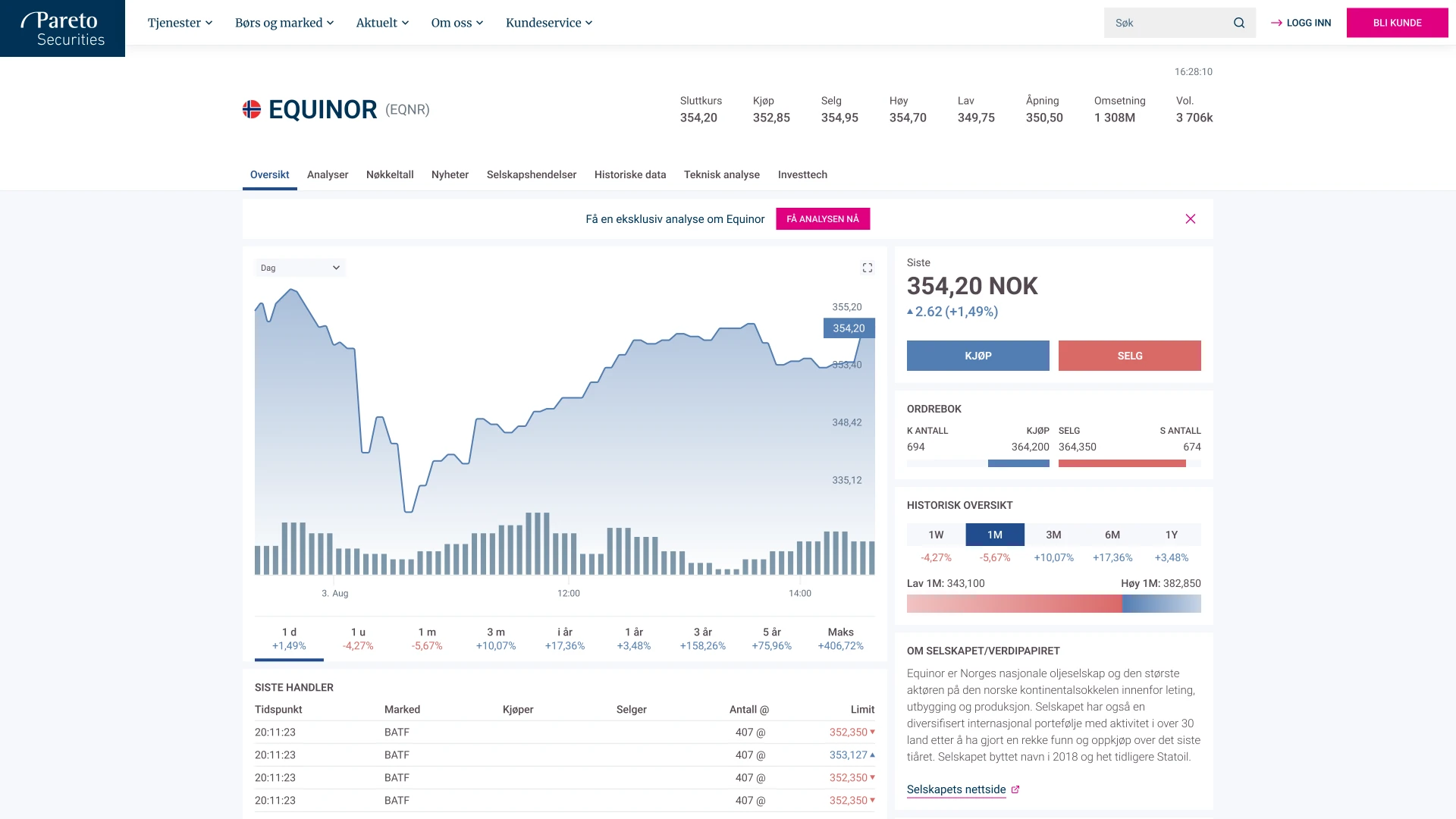Click the red SELG button
1456x819 pixels.
click(1129, 356)
